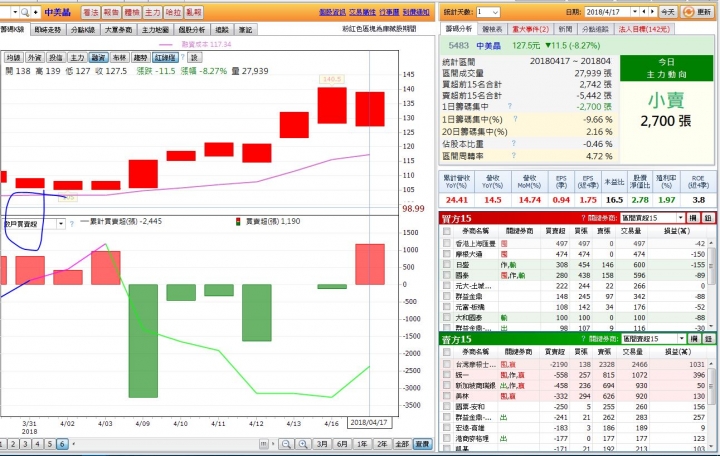Screen dimensions: 720x456
Task: Click the 融資成本 legend line marker
Action: click(166, 45)
